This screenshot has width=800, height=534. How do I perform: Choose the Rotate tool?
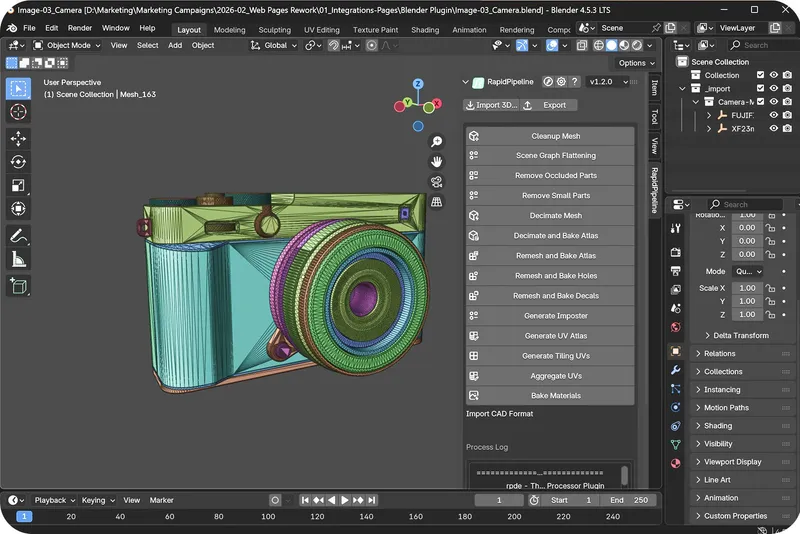click(x=18, y=162)
